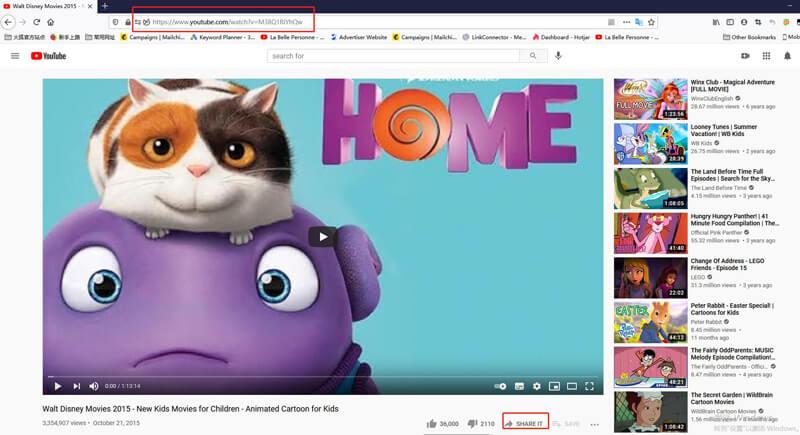800x435 pixels.
Task: Open Official Pink Panther channel link
Action: pyautogui.click(x=716, y=233)
